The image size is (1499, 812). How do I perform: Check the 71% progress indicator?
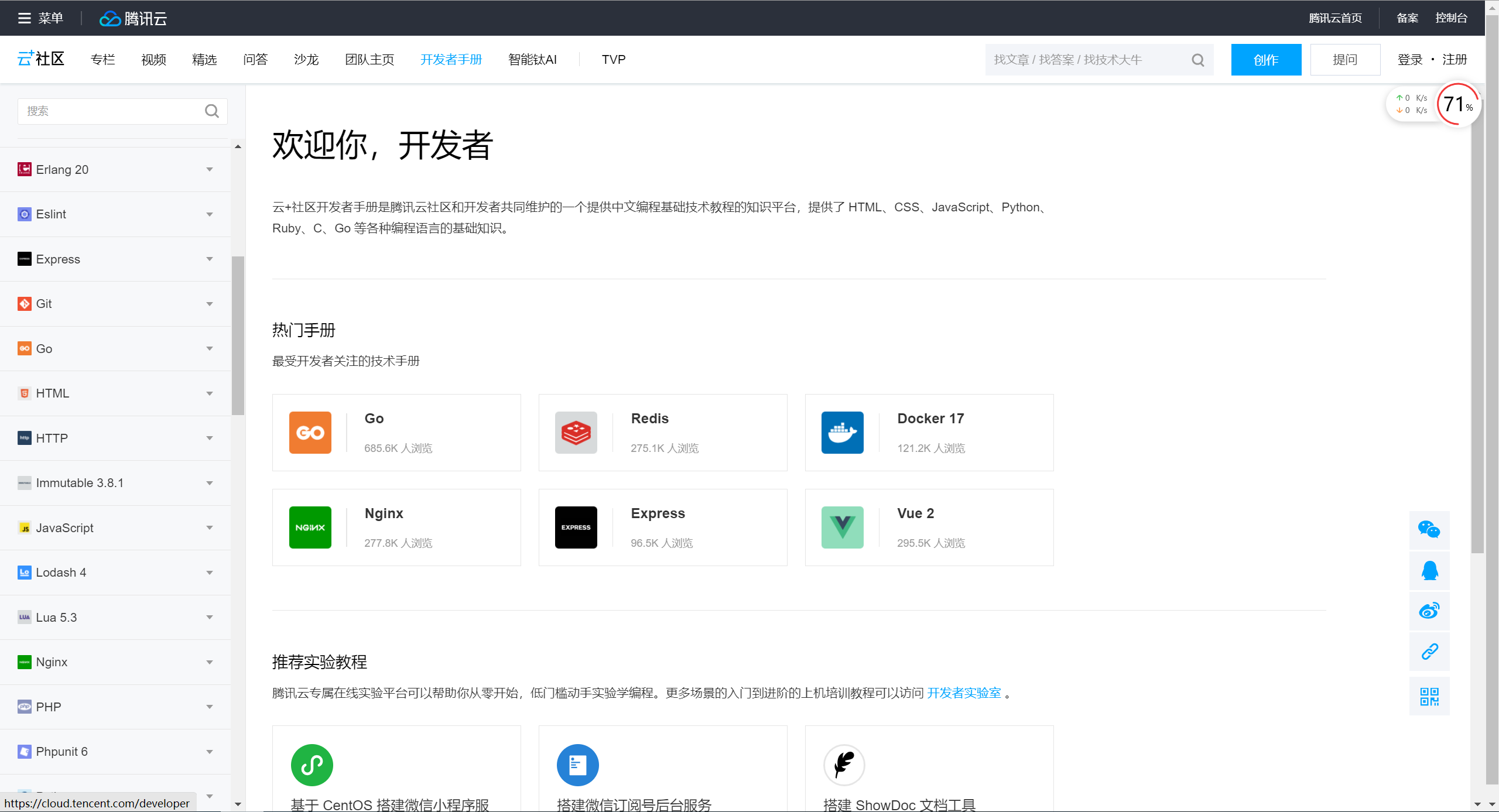pos(1457,104)
